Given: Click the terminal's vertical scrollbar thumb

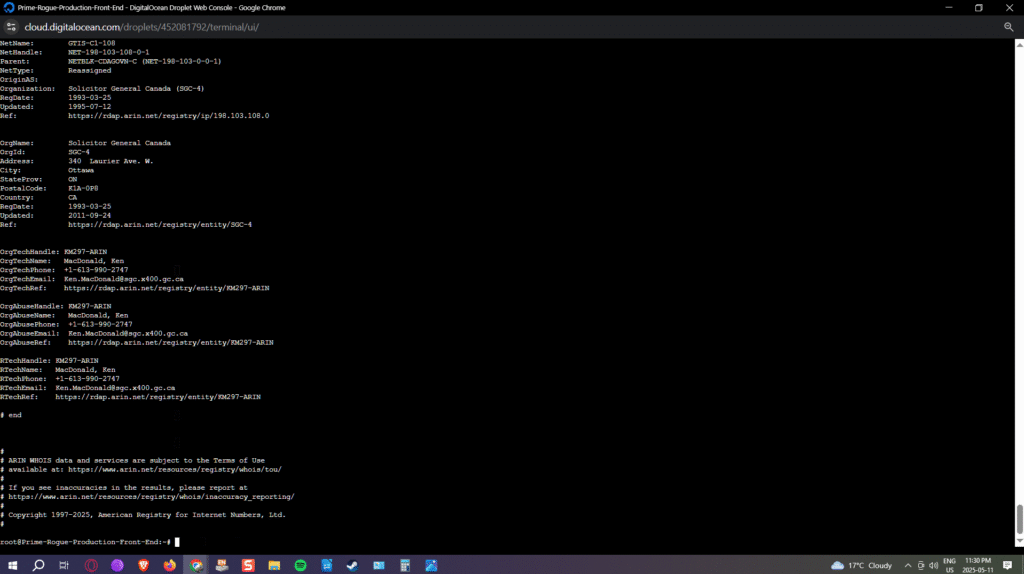Looking at the screenshot, I should [x=1019, y=519].
